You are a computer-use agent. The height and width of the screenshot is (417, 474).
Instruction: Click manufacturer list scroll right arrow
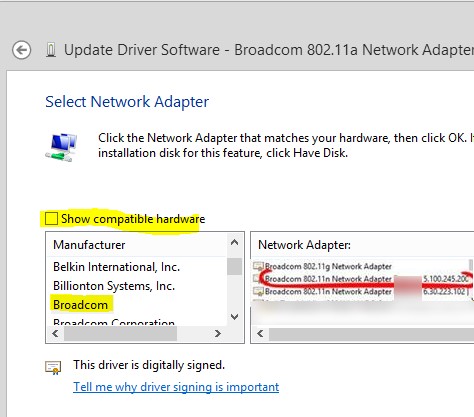(218, 333)
